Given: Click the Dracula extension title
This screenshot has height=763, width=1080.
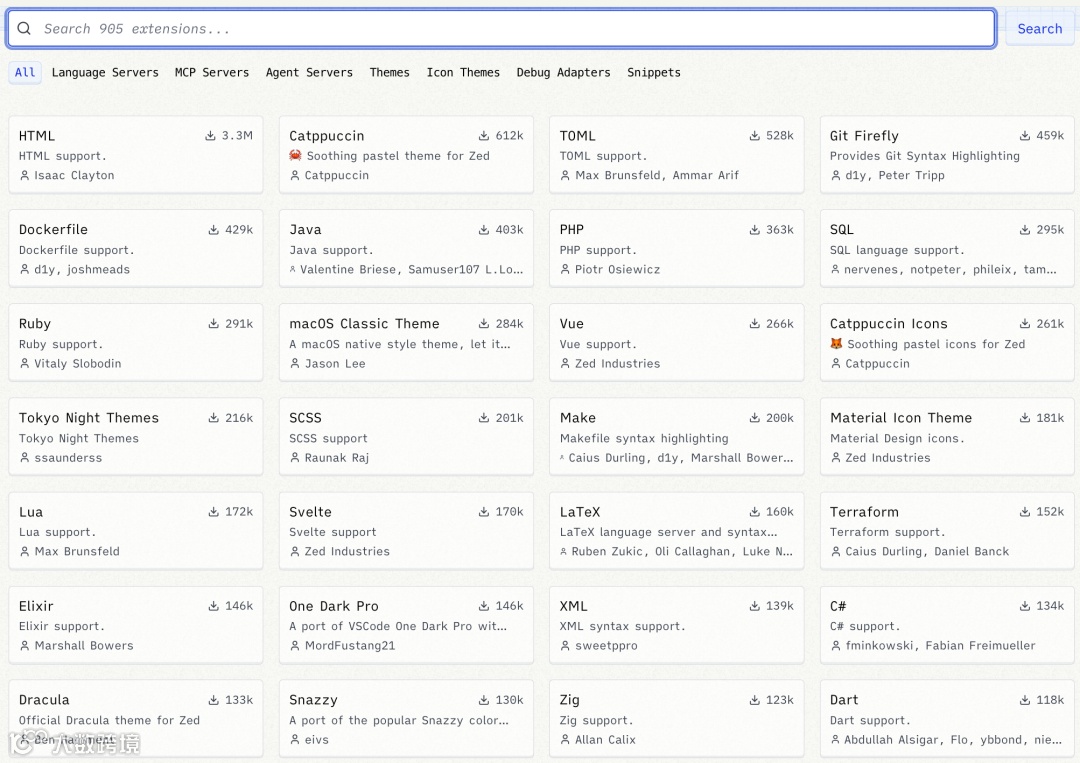Looking at the screenshot, I should pos(44,700).
